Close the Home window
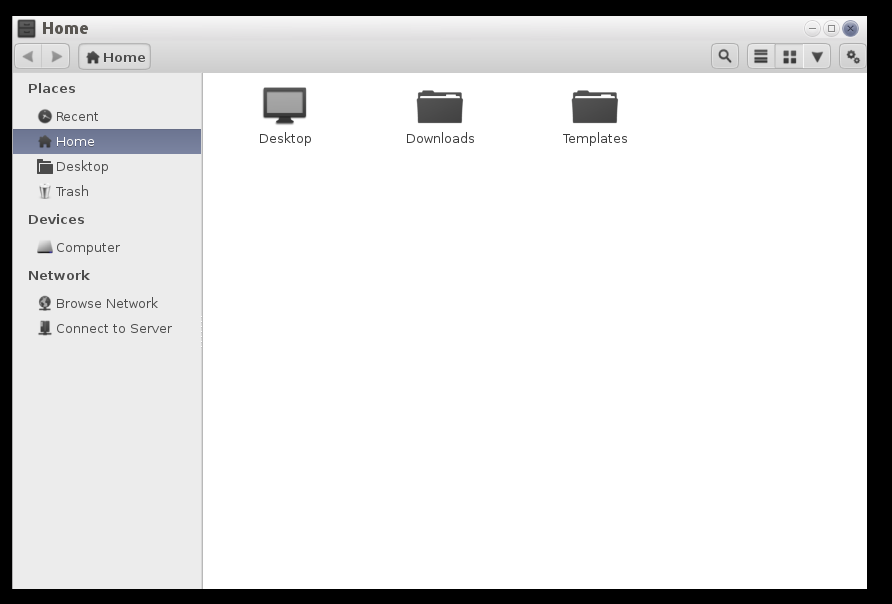892x604 pixels. coord(850,28)
